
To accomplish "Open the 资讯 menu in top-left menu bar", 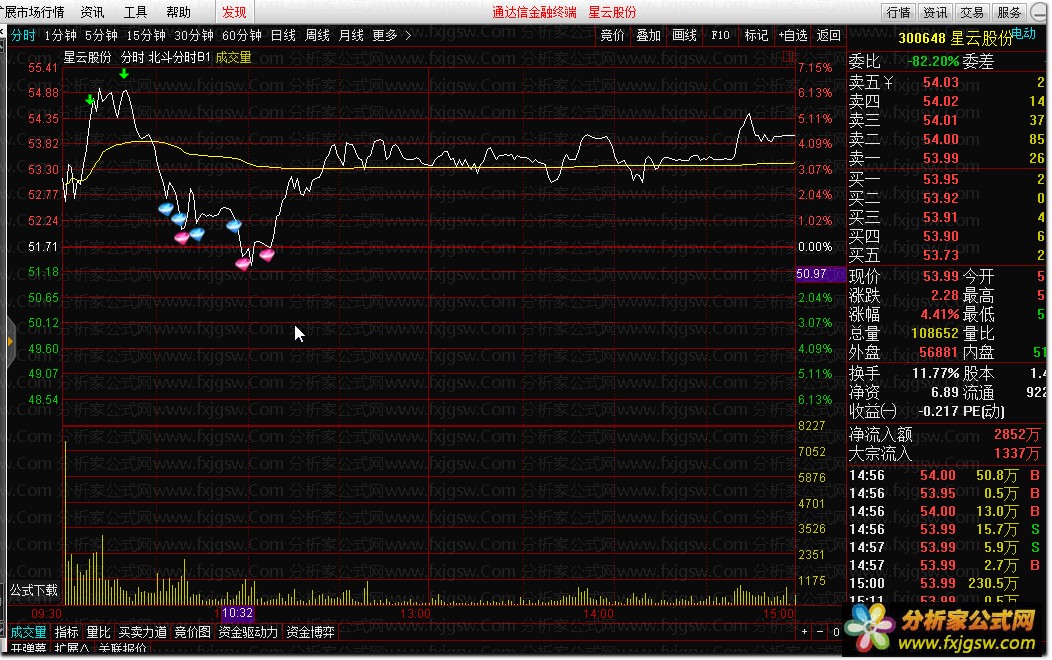I will click(x=92, y=12).
